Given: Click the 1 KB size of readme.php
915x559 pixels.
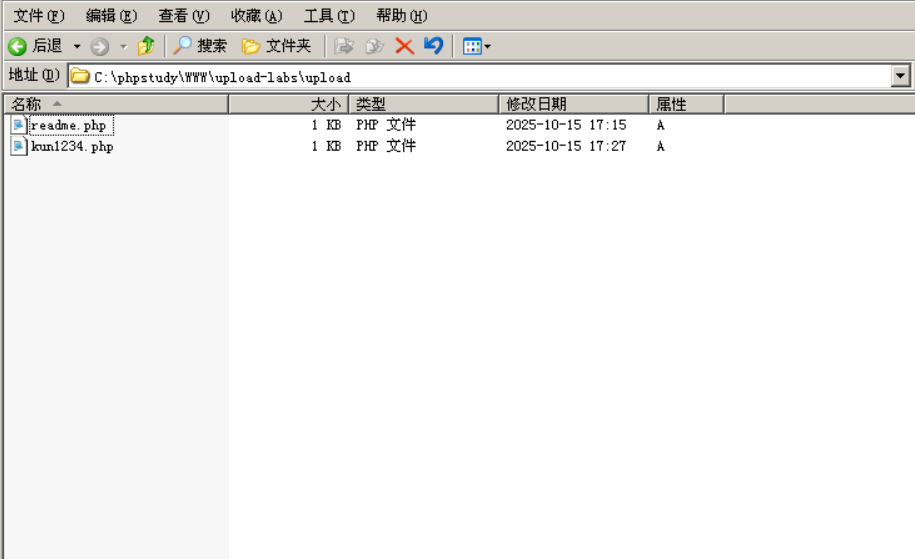Looking at the screenshot, I should 326,125.
